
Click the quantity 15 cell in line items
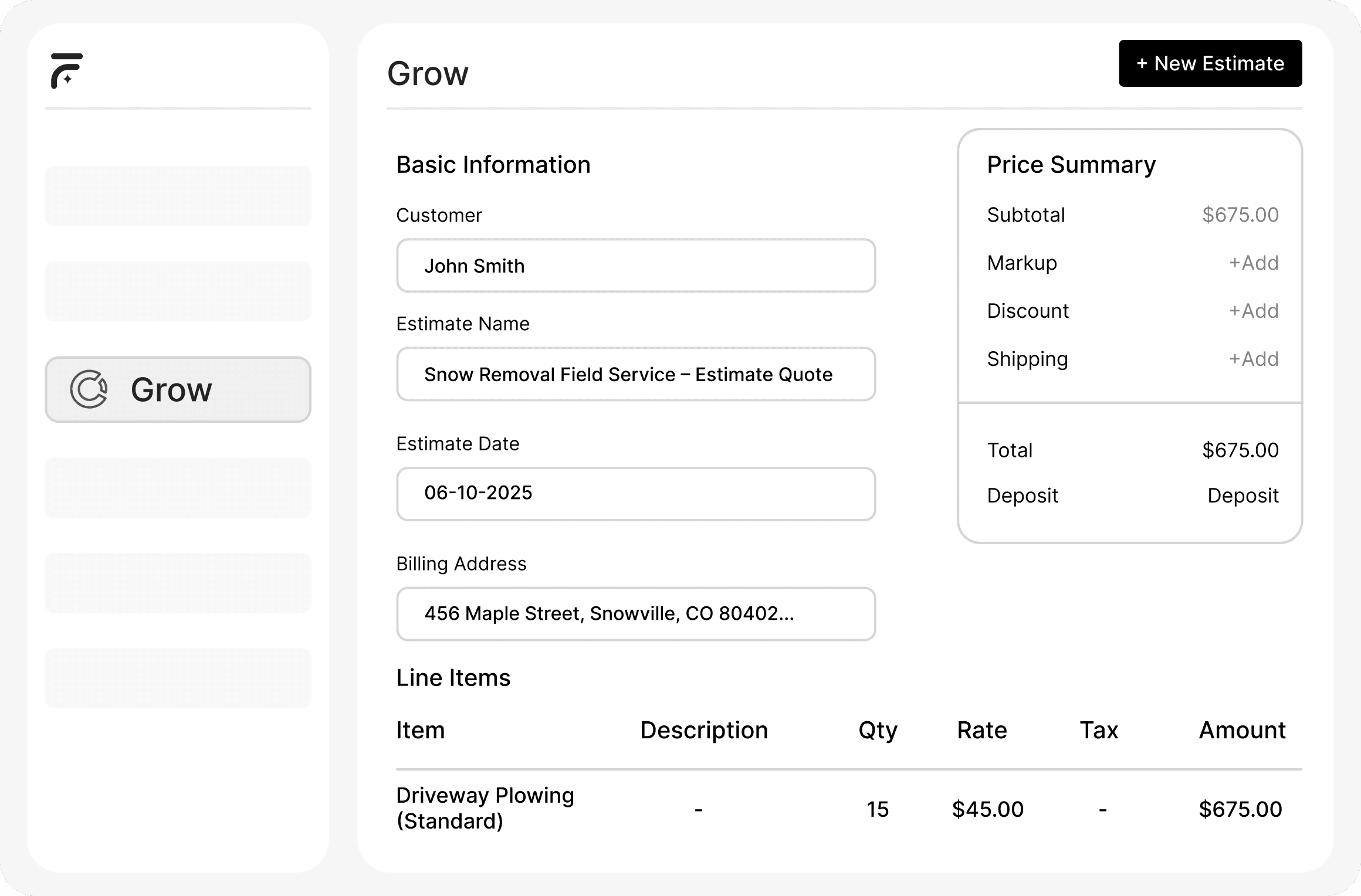pyautogui.click(x=878, y=809)
